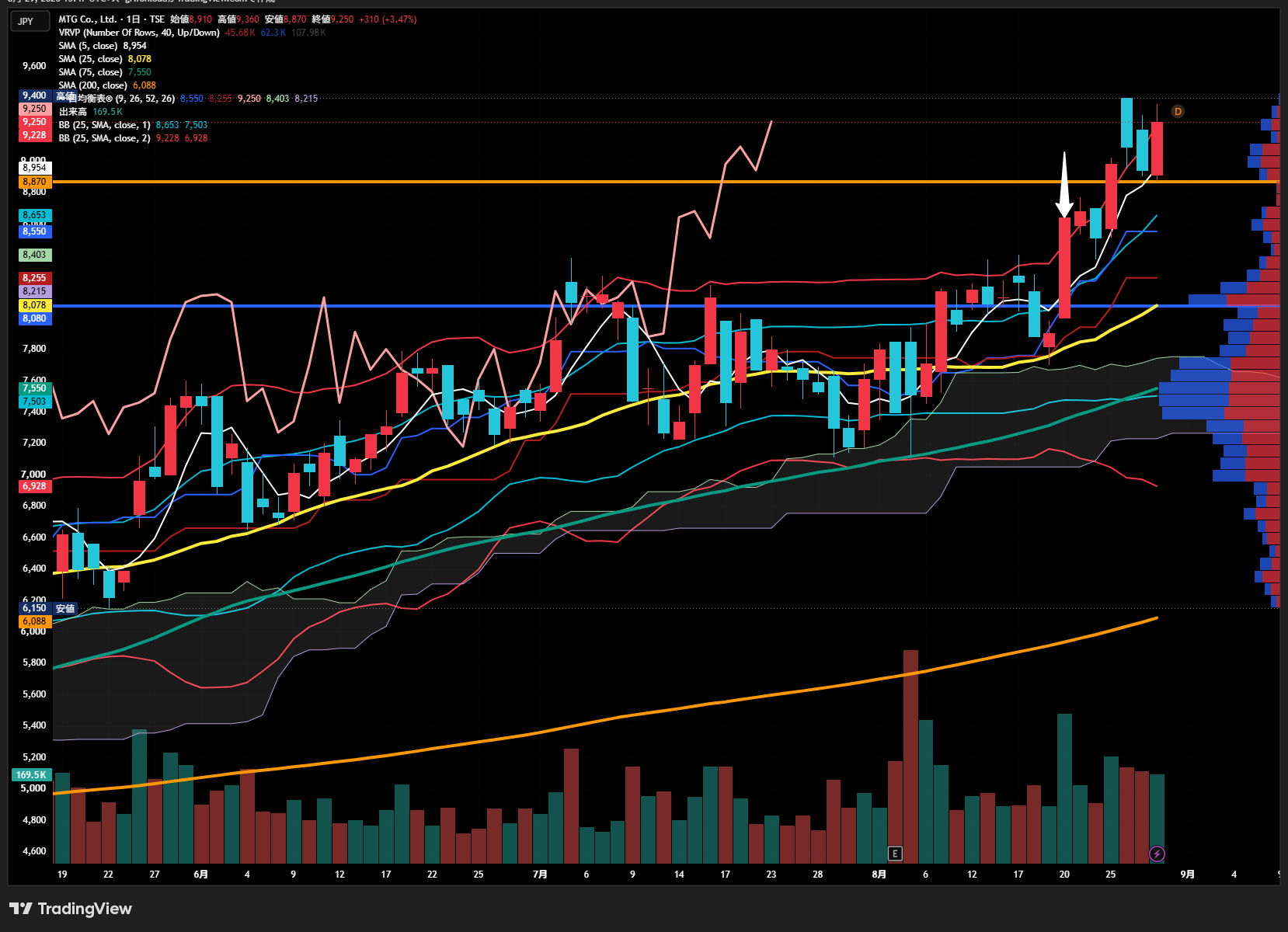Click the green 8,403 price axis tag
The image size is (1288, 932).
35,255
